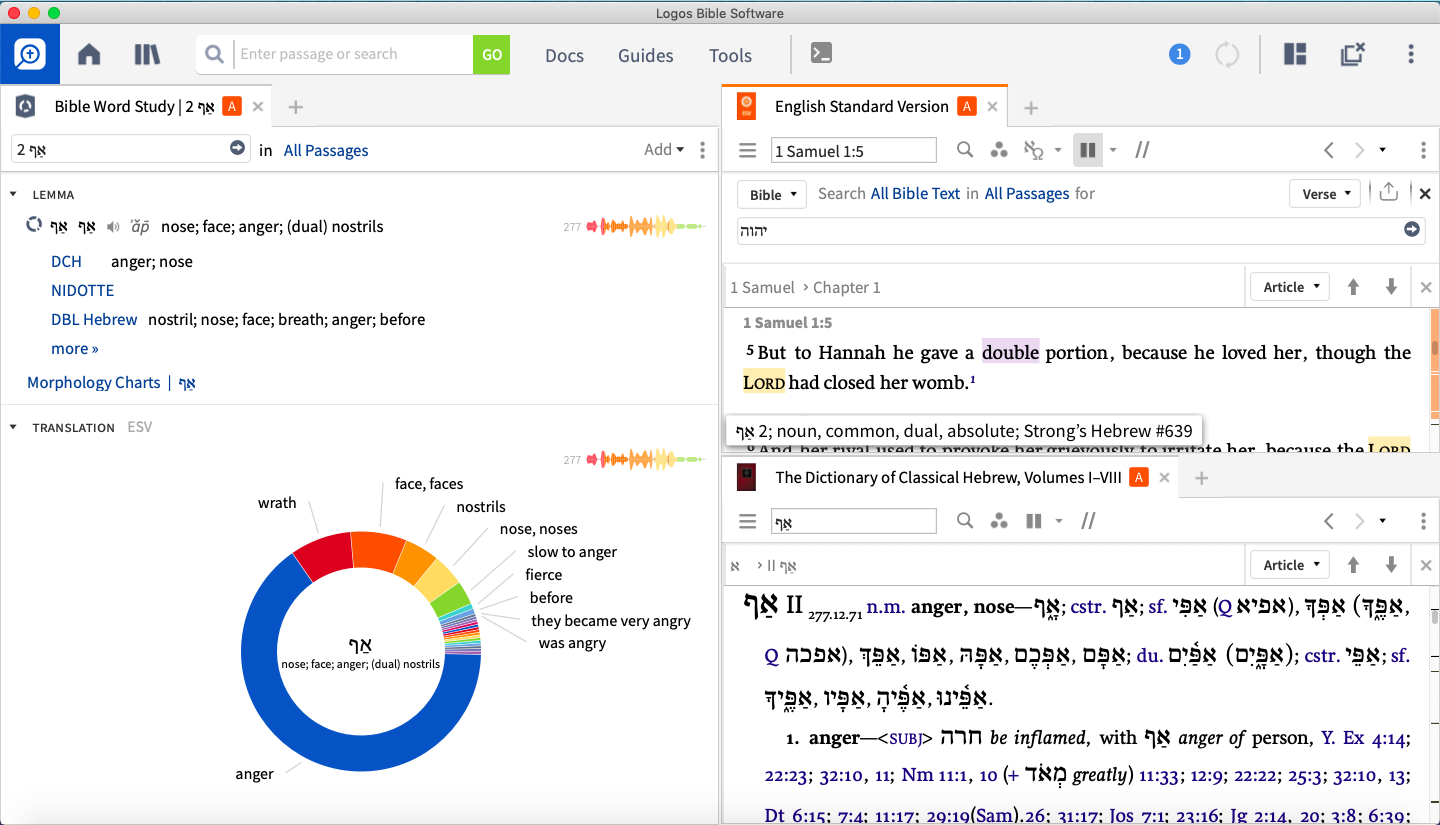Click the export icon in ESV search bar
Screen dimensions: 1440x825
point(1388,193)
